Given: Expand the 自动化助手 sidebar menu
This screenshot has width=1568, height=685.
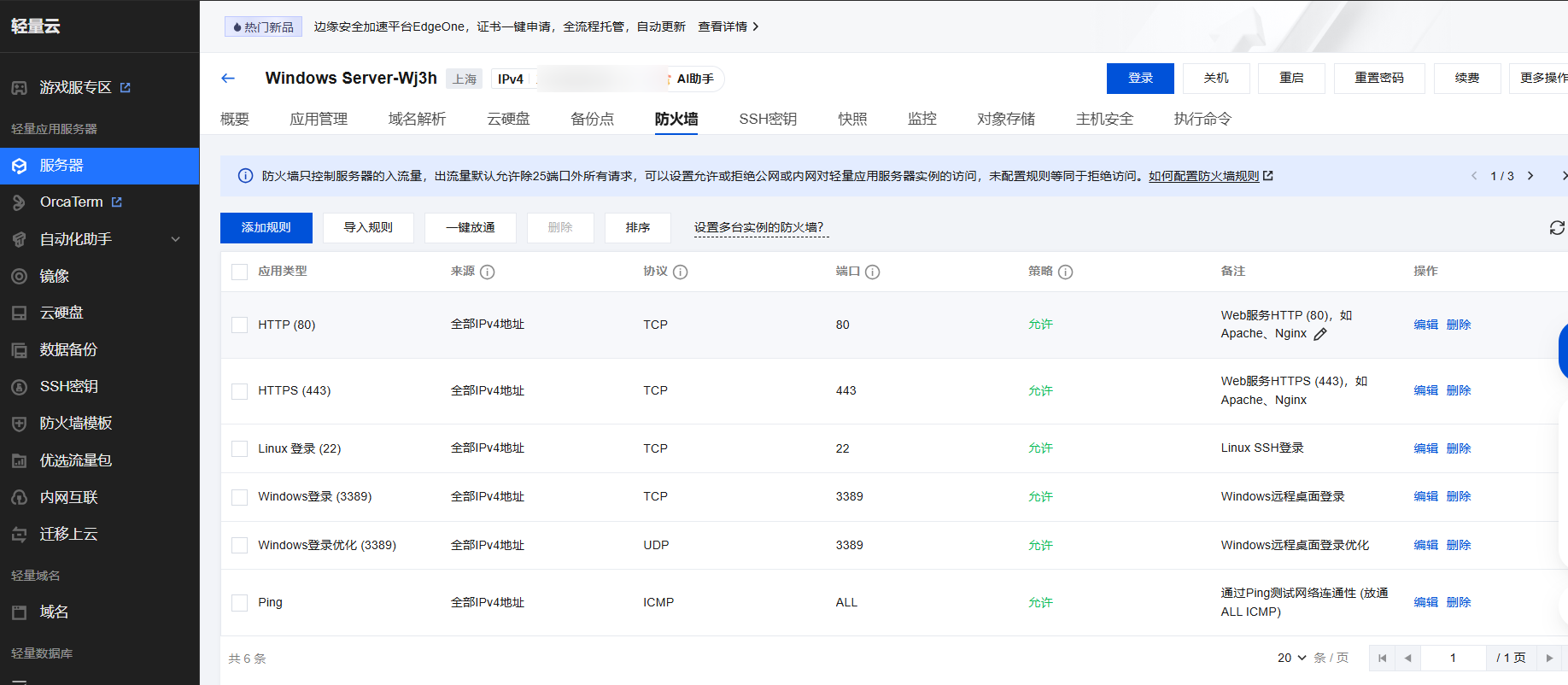Looking at the screenshot, I should tap(175, 239).
